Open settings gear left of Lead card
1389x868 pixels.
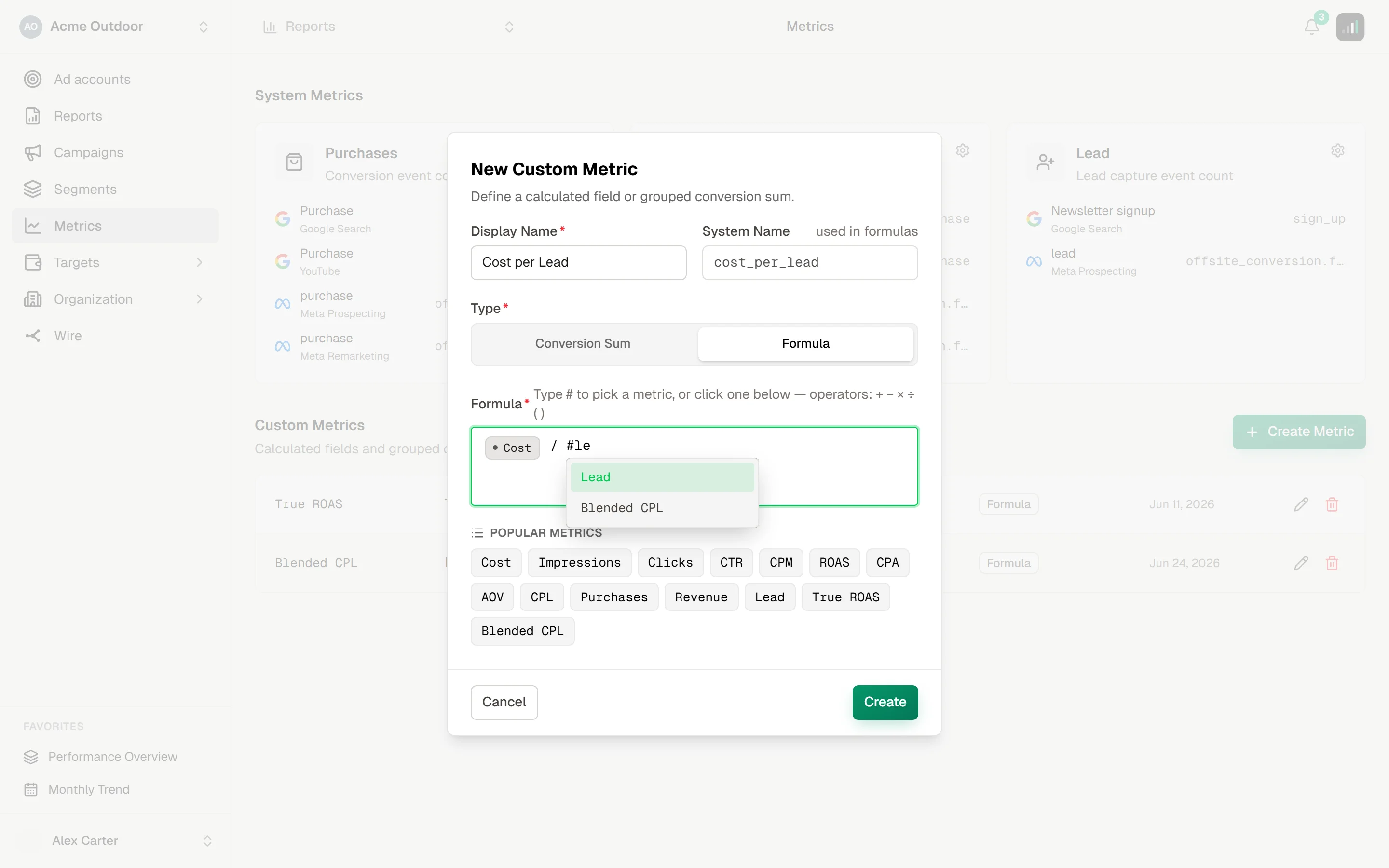pyautogui.click(x=963, y=150)
